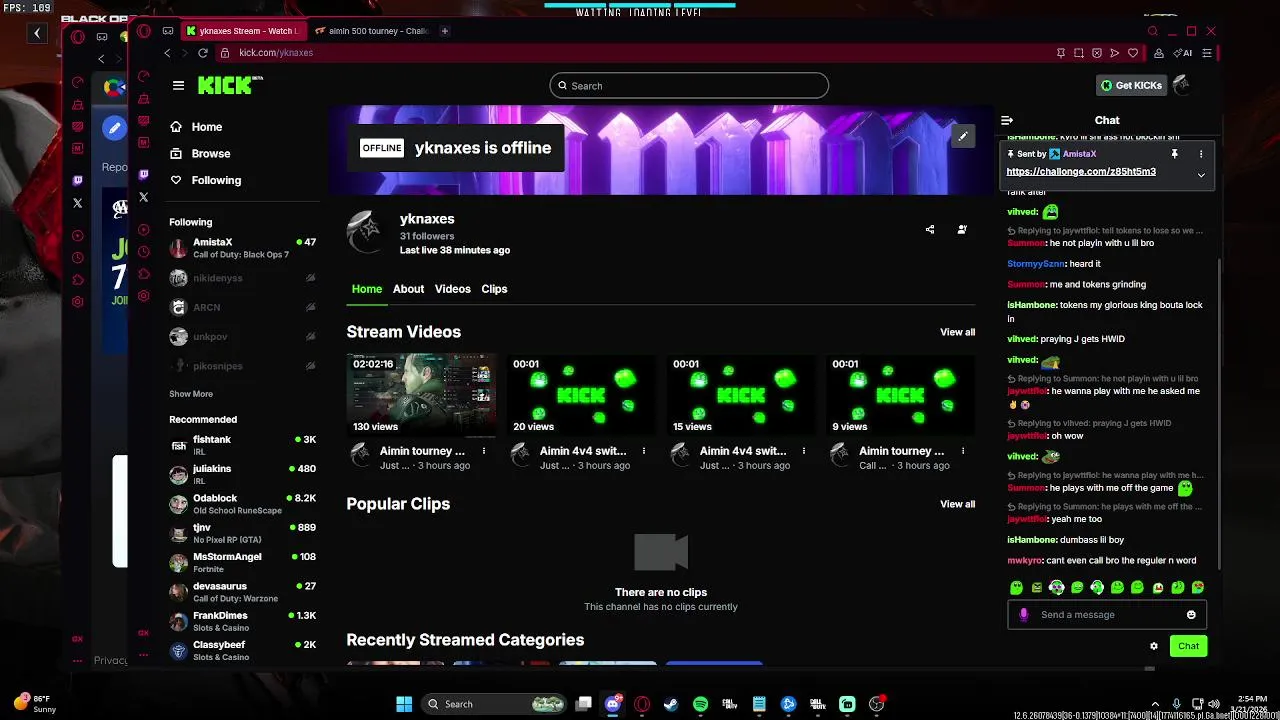This screenshot has width=1280, height=720.
Task: Click the browser back arrow
Action: pyautogui.click(x=167, y=53)
